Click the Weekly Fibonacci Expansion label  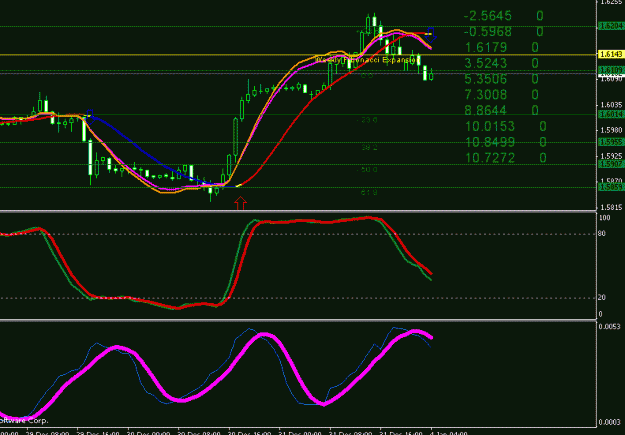coord(366,60)
